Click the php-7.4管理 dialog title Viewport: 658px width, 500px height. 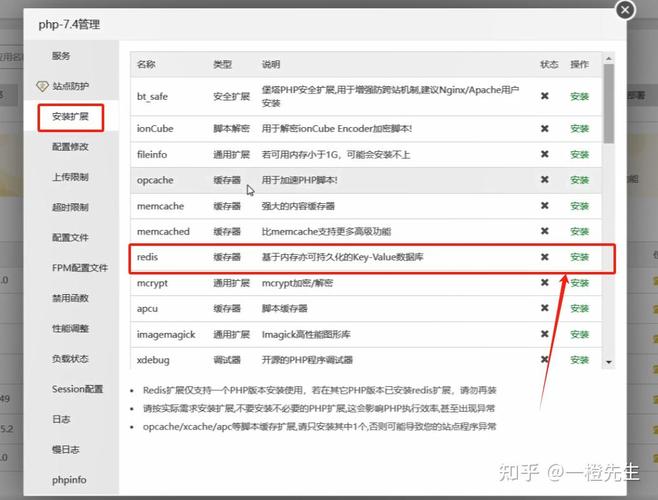point(69,24)
